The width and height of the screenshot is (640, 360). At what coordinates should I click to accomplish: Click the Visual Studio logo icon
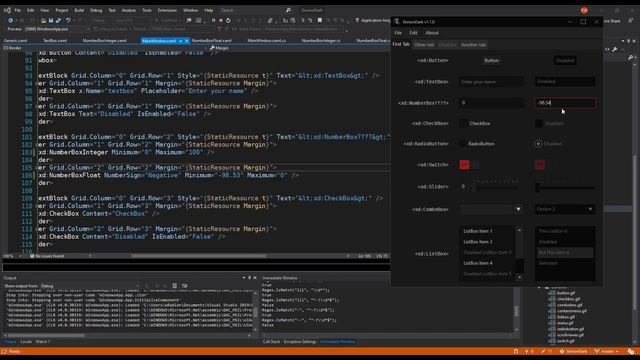tap(7, 10)
